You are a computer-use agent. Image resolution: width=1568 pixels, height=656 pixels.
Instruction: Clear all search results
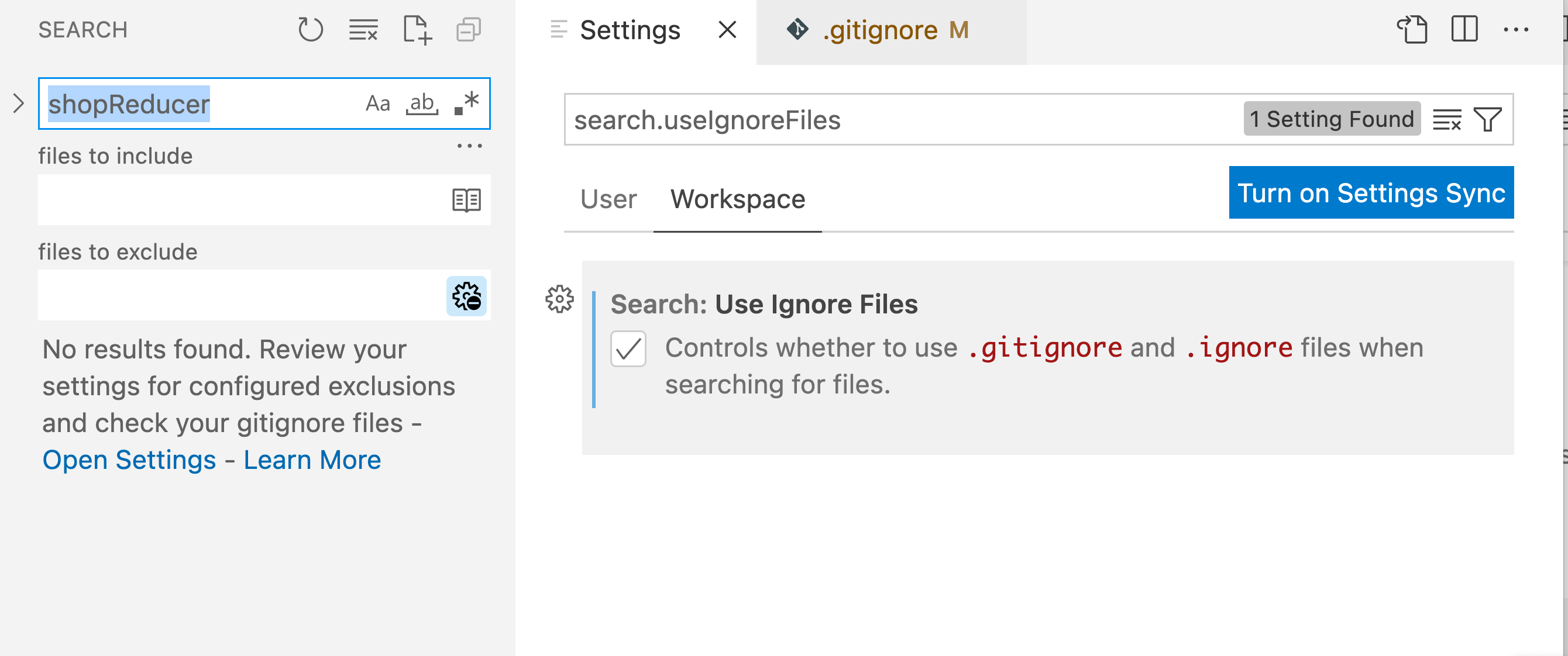pos(363,29)
